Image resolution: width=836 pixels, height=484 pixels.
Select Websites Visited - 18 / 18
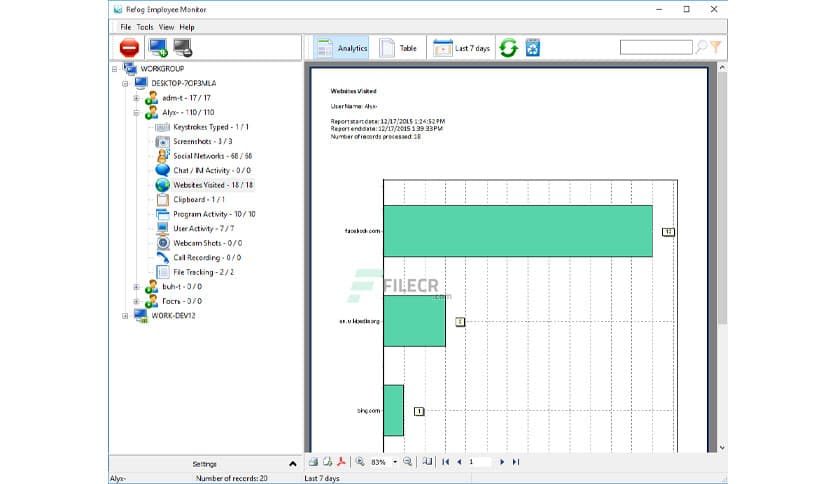pos(213,185)
